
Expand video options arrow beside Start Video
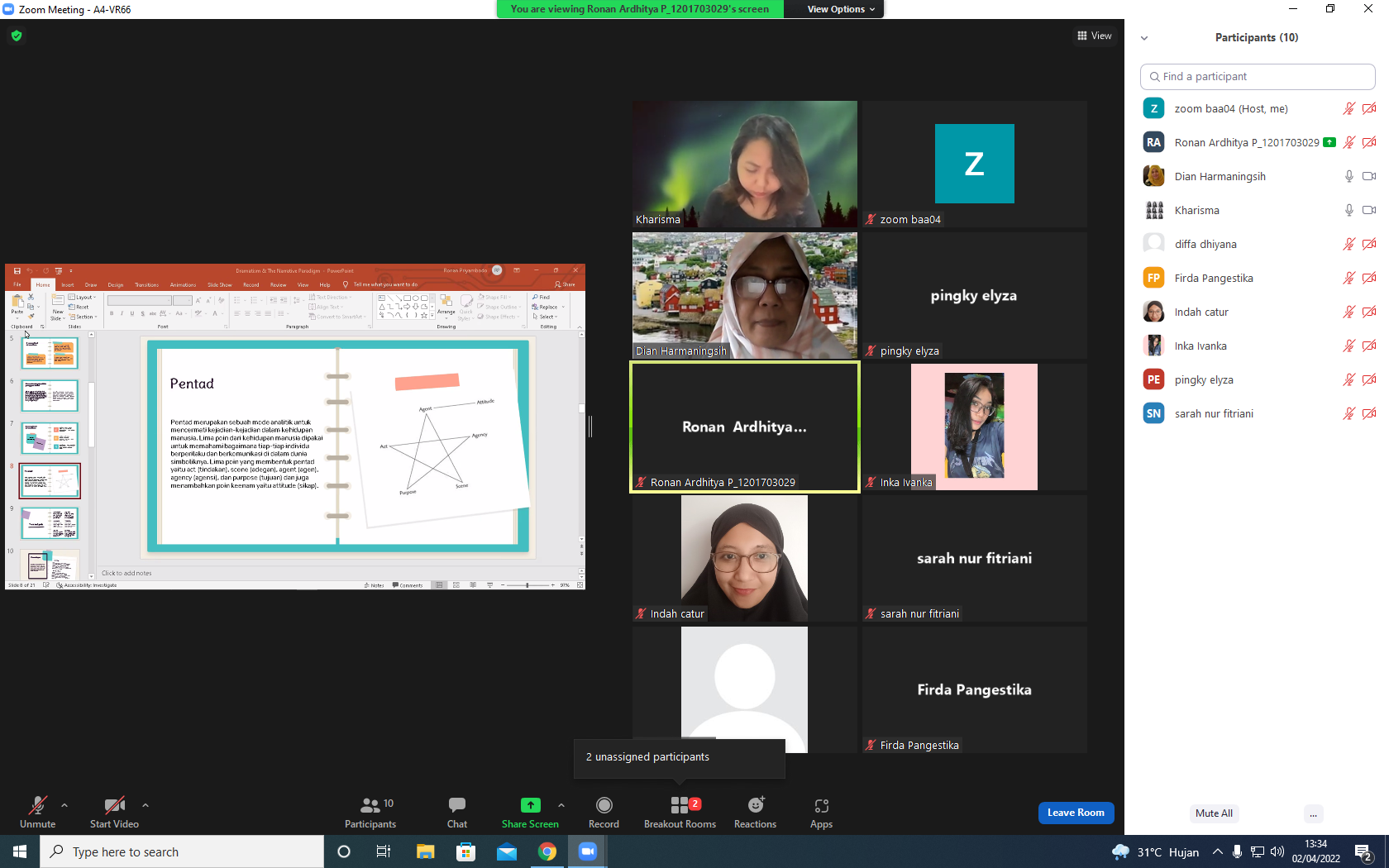[146, 805]
